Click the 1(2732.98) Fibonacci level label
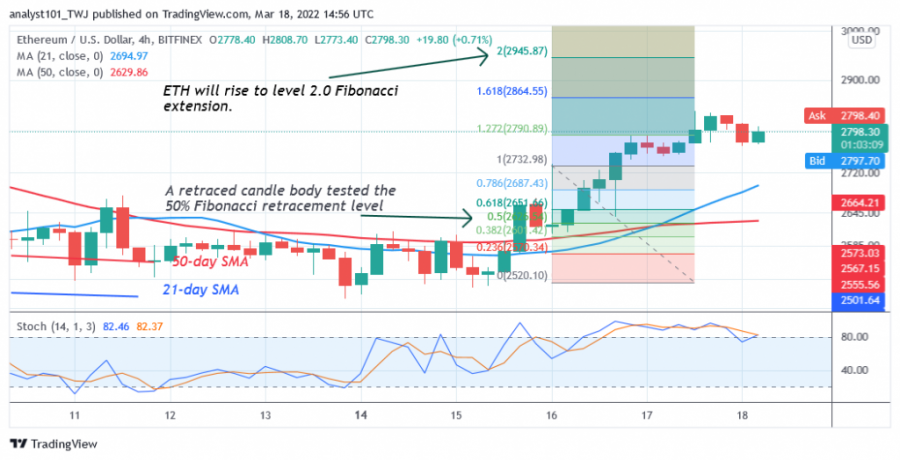The height and width of the screenshot is (460, 900). (x=522, y=160)
